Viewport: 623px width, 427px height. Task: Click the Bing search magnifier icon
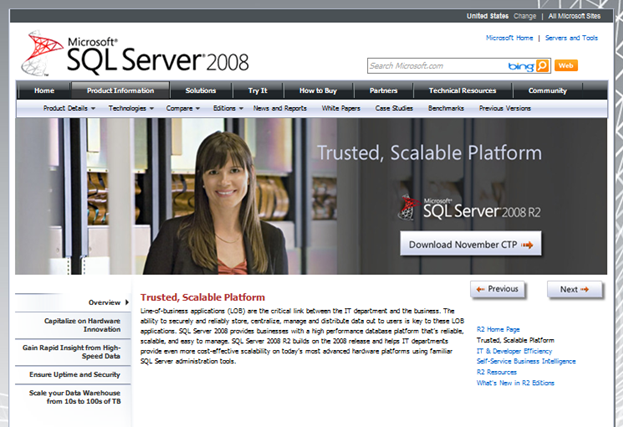tap(542, 66)
